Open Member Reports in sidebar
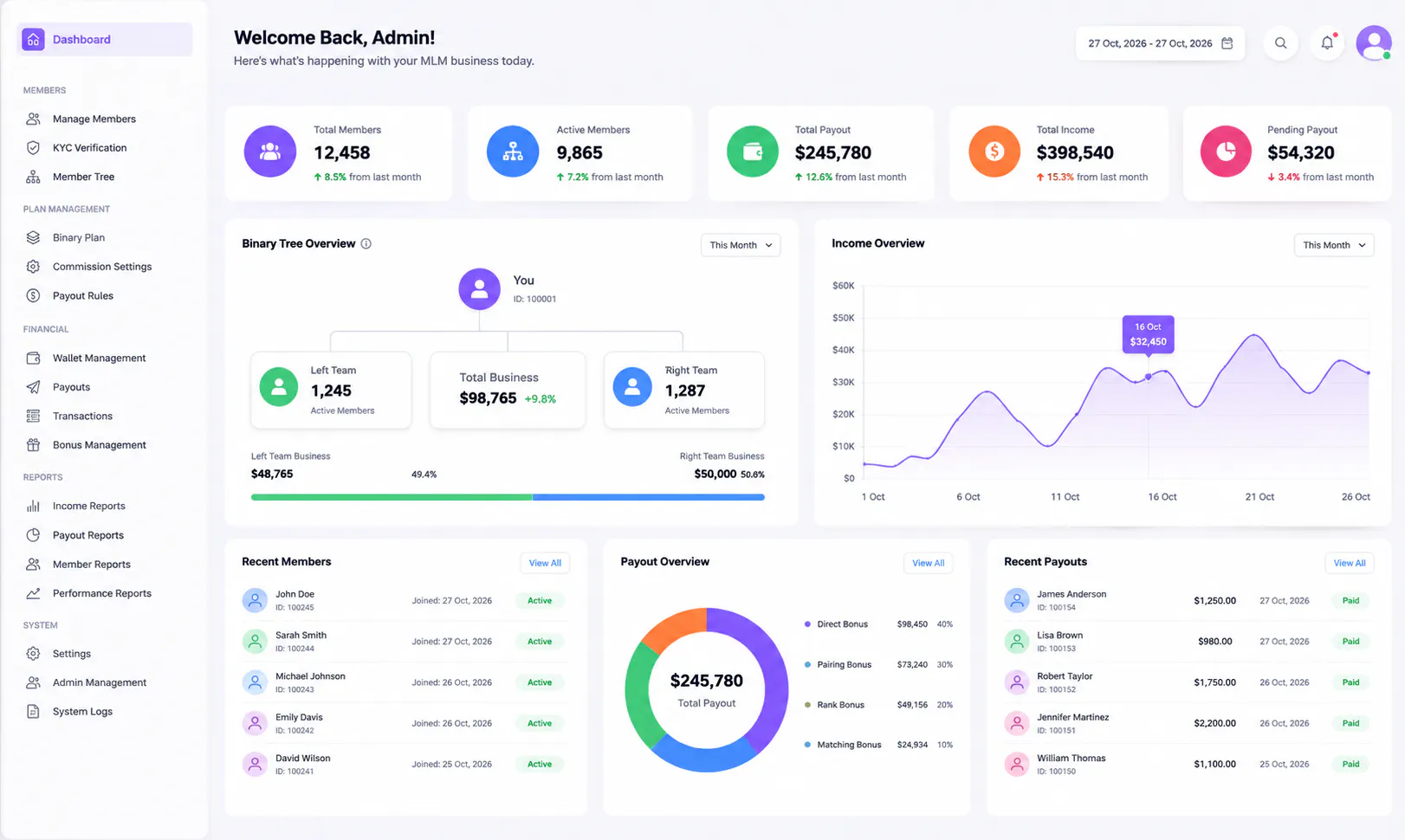 tap(92, 564)
